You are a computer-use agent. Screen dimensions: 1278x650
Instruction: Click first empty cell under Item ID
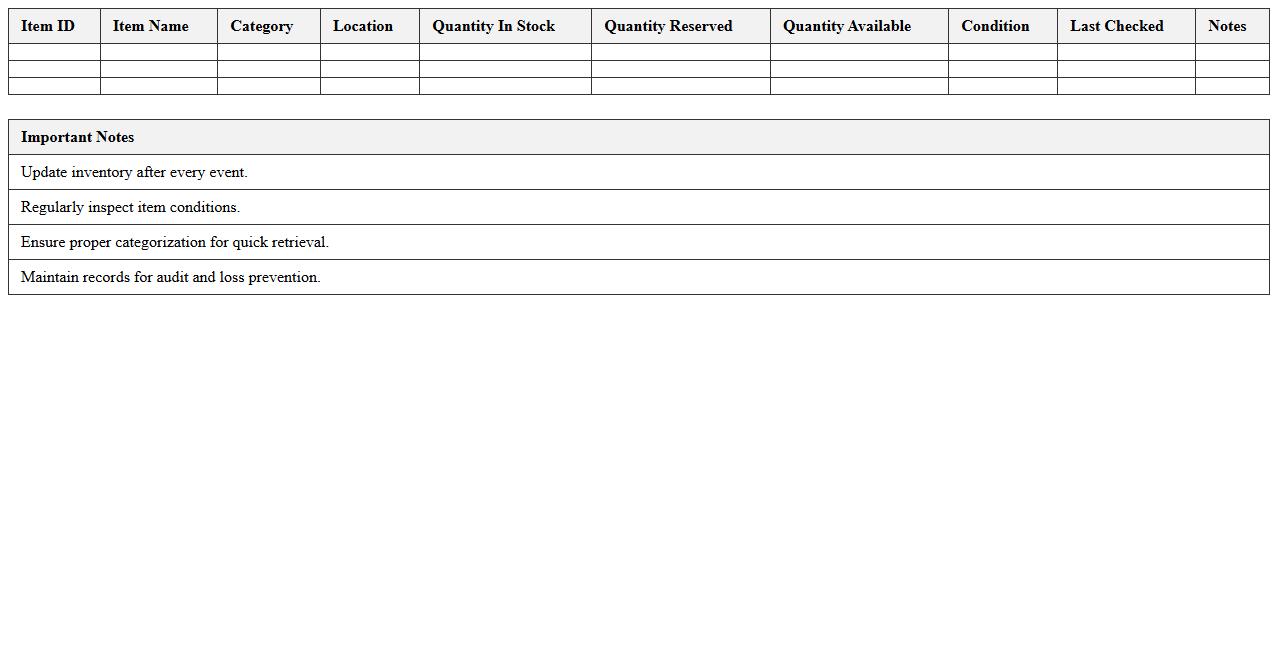pos(54,52)
